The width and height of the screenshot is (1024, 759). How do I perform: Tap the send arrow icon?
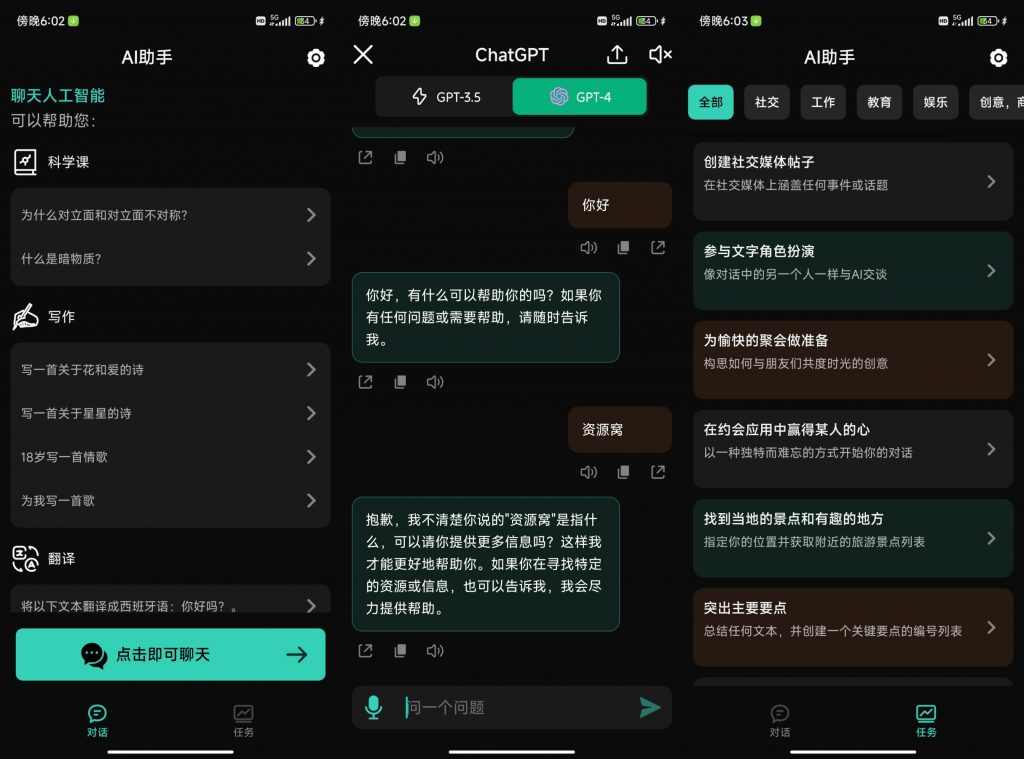[650, 707]
